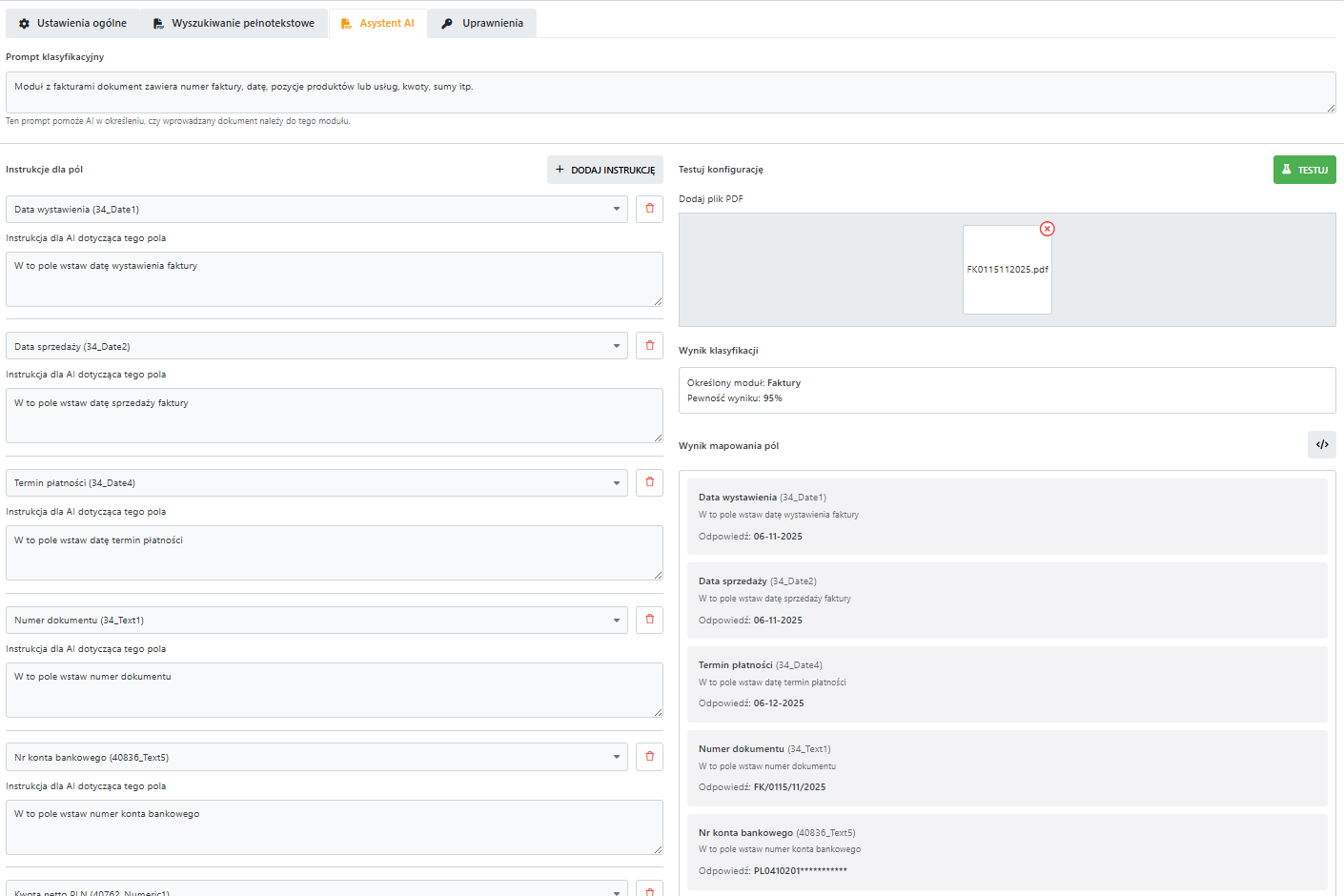Open the Data wystawienia (34_Date1) dropdown
Image resolution: width=1344 pixels, height=896 pixels.
click(316, 210)
